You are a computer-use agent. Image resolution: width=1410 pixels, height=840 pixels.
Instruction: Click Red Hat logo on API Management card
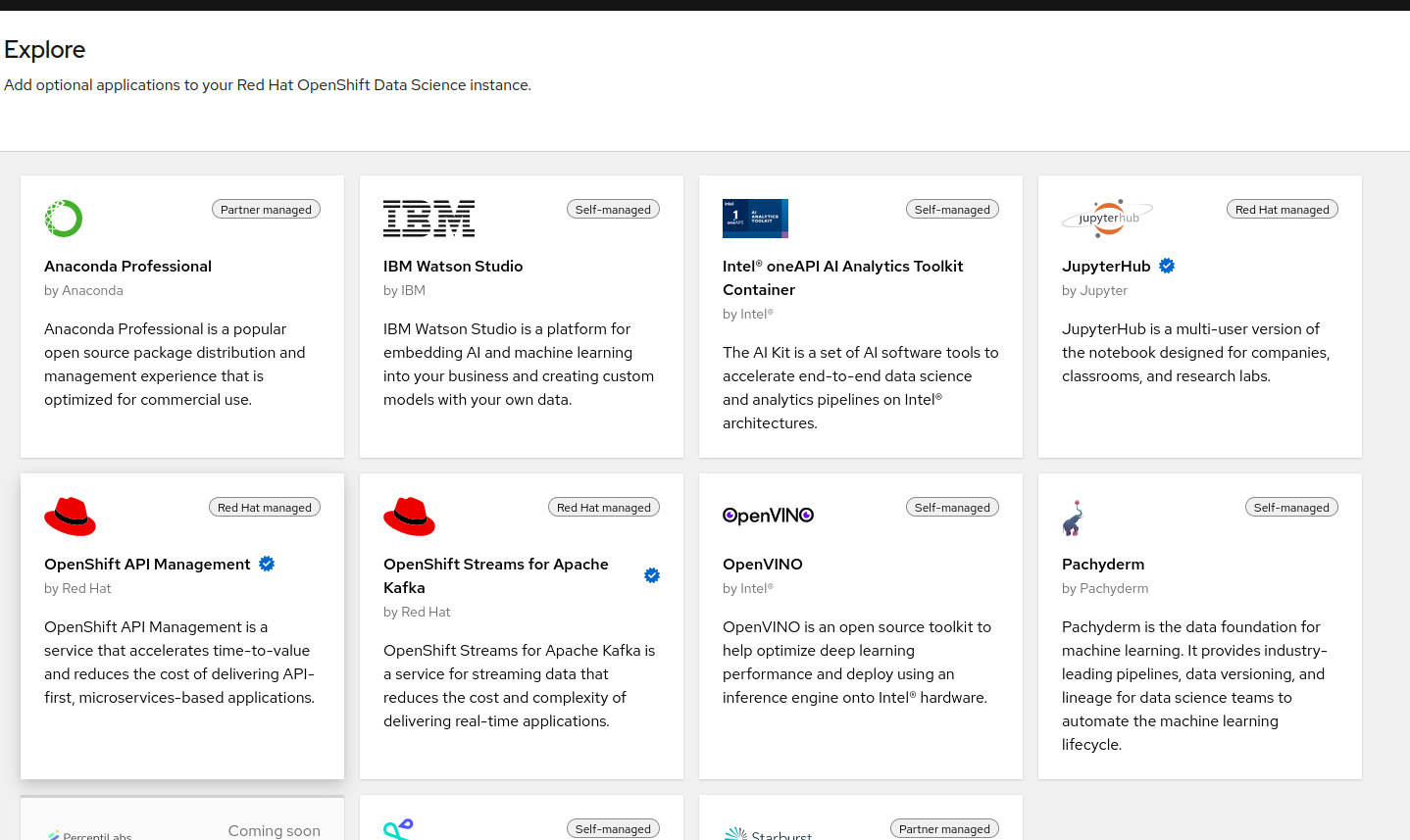point(70,517)
